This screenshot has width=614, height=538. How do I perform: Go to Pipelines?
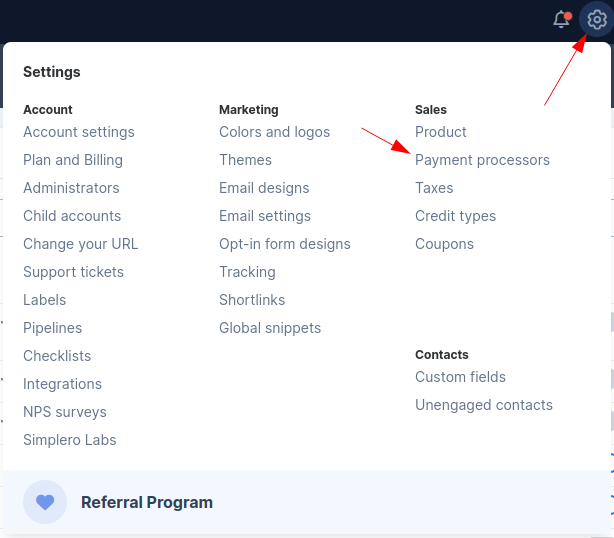[x=52, y=328]
